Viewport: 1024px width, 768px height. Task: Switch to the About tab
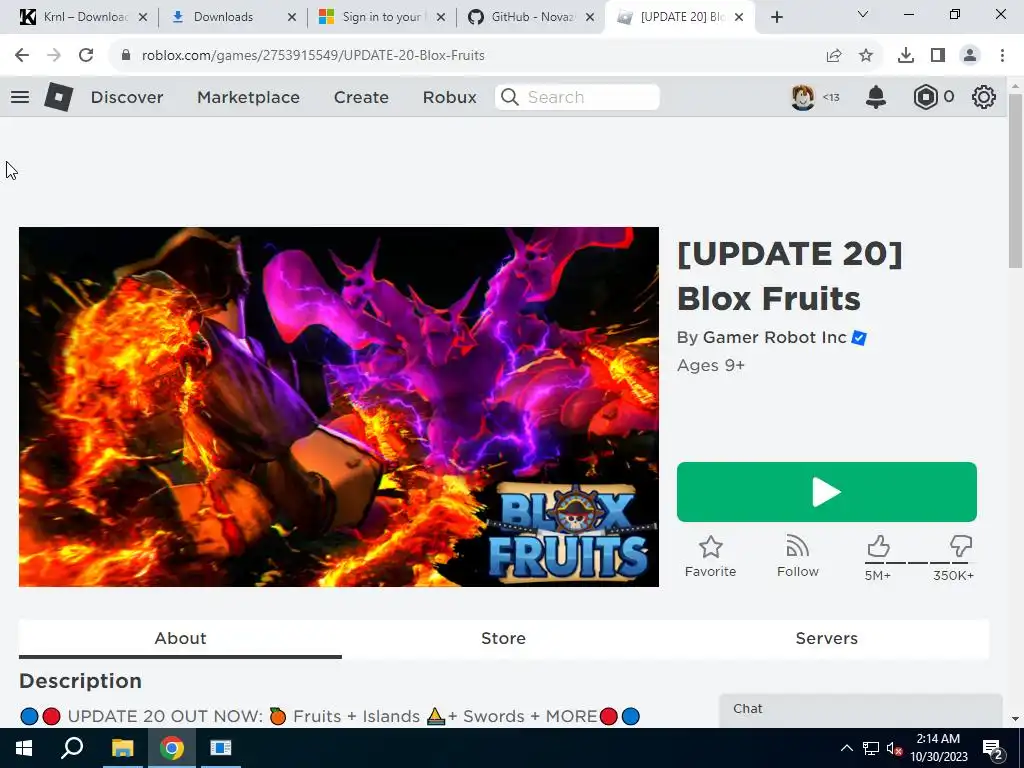(x=180, y=638)
